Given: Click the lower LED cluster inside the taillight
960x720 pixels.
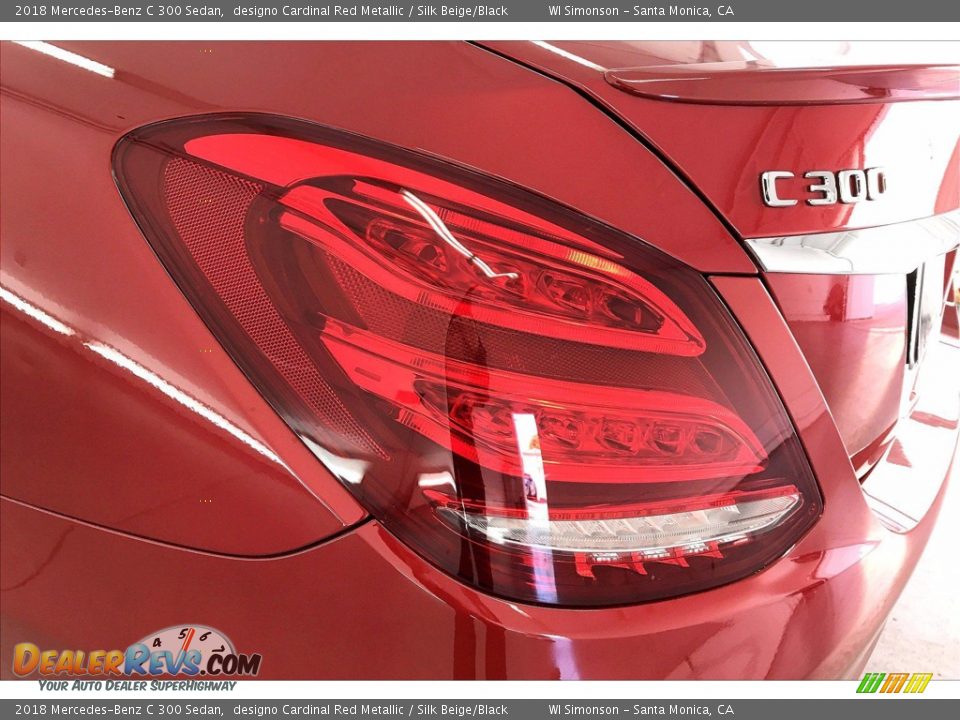Looking at the screenshot, I should tap(600, 432).
